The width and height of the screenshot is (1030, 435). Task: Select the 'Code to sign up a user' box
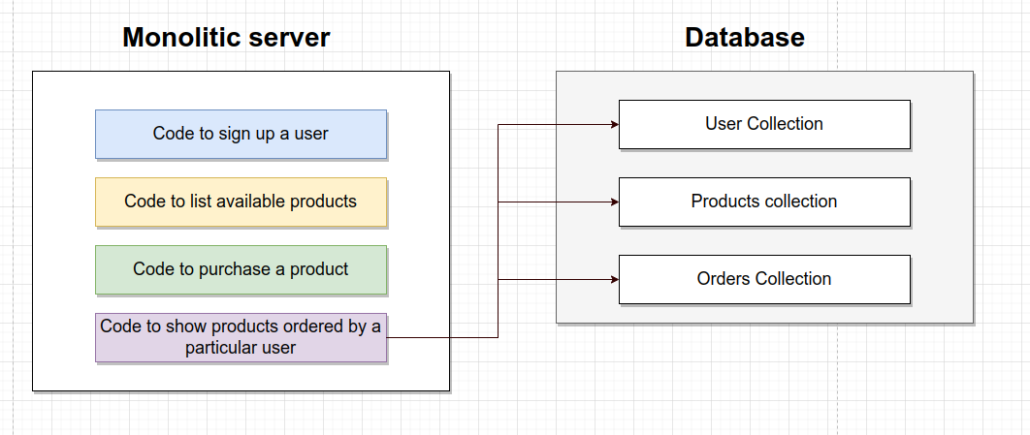coord(241,134)
